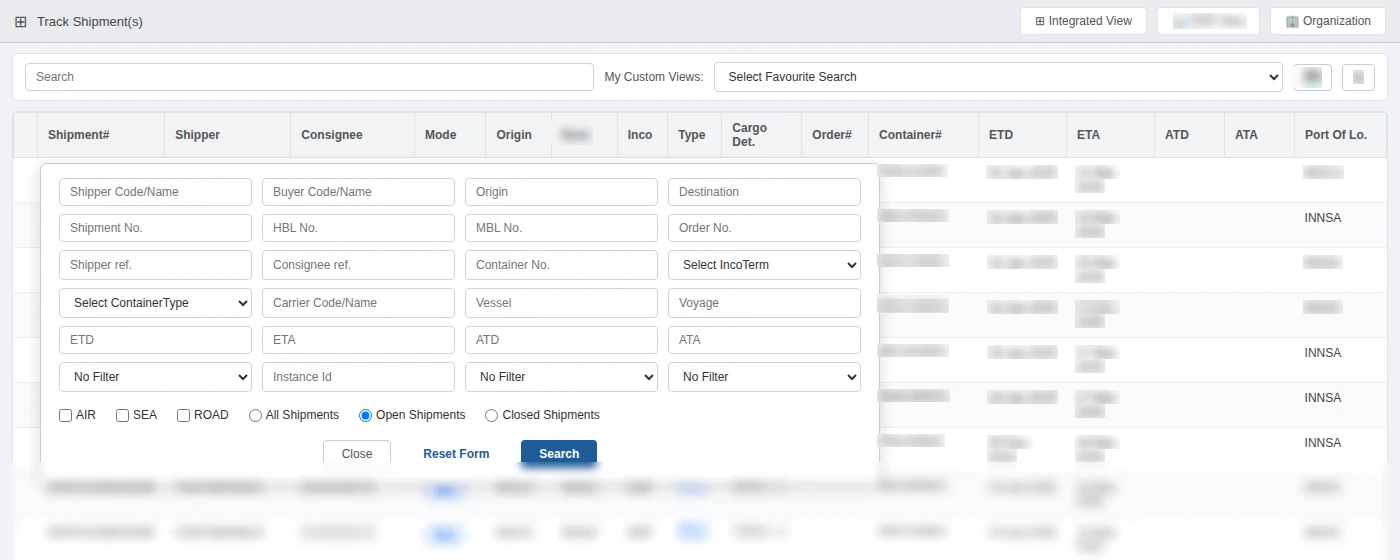Tick the ROAD mode checkbox
Viewport: 1400px width, 560px height.
[184, 415]
